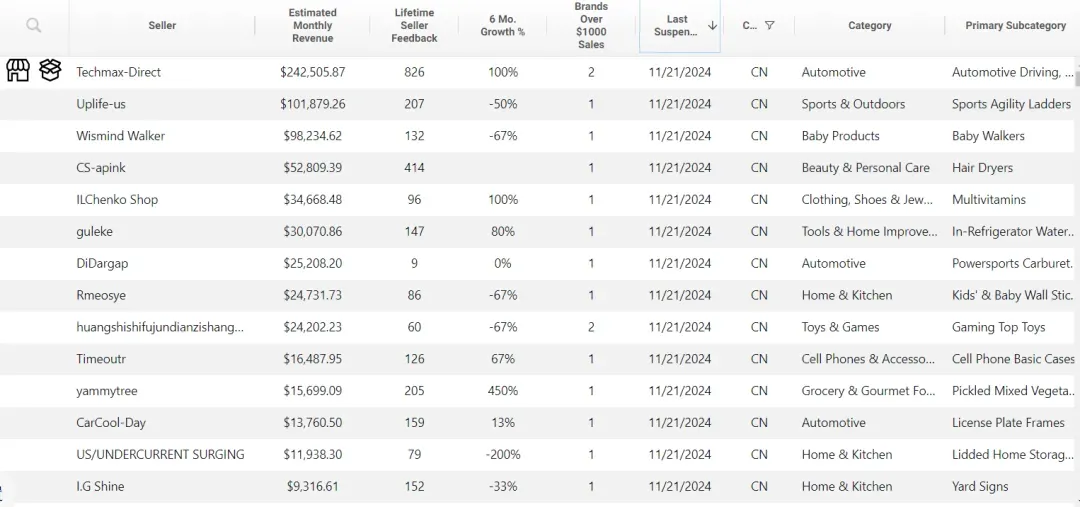Select the yammytree seller name
The image size is (1080, 507).
pos(107,391)
